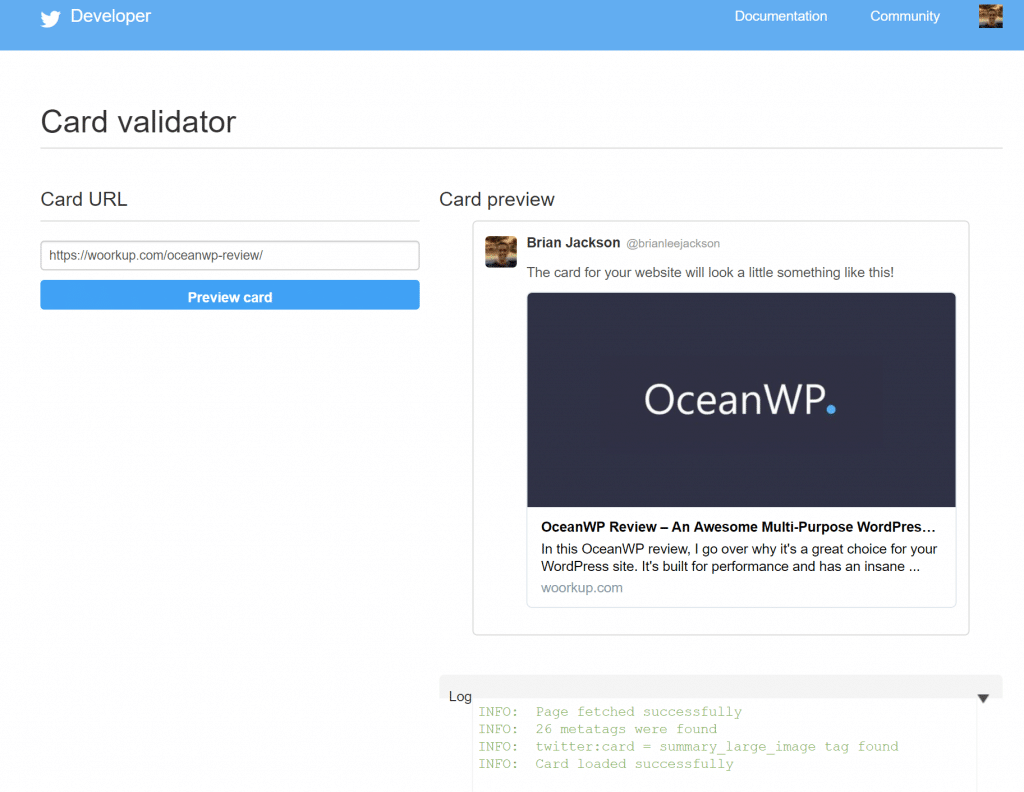Click the Twitter bird logo
The image size is (1024, 792).
pos(50,17)
